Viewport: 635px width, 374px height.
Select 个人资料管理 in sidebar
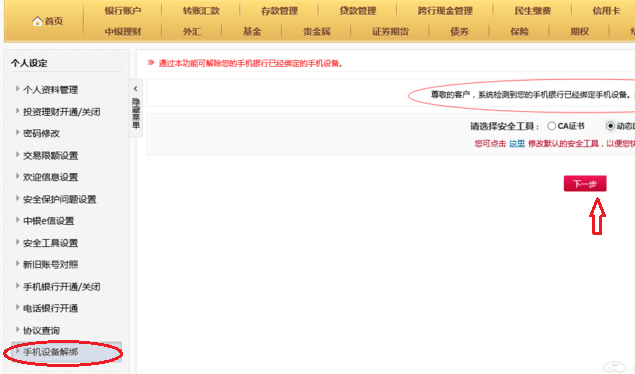coord(50,90)
